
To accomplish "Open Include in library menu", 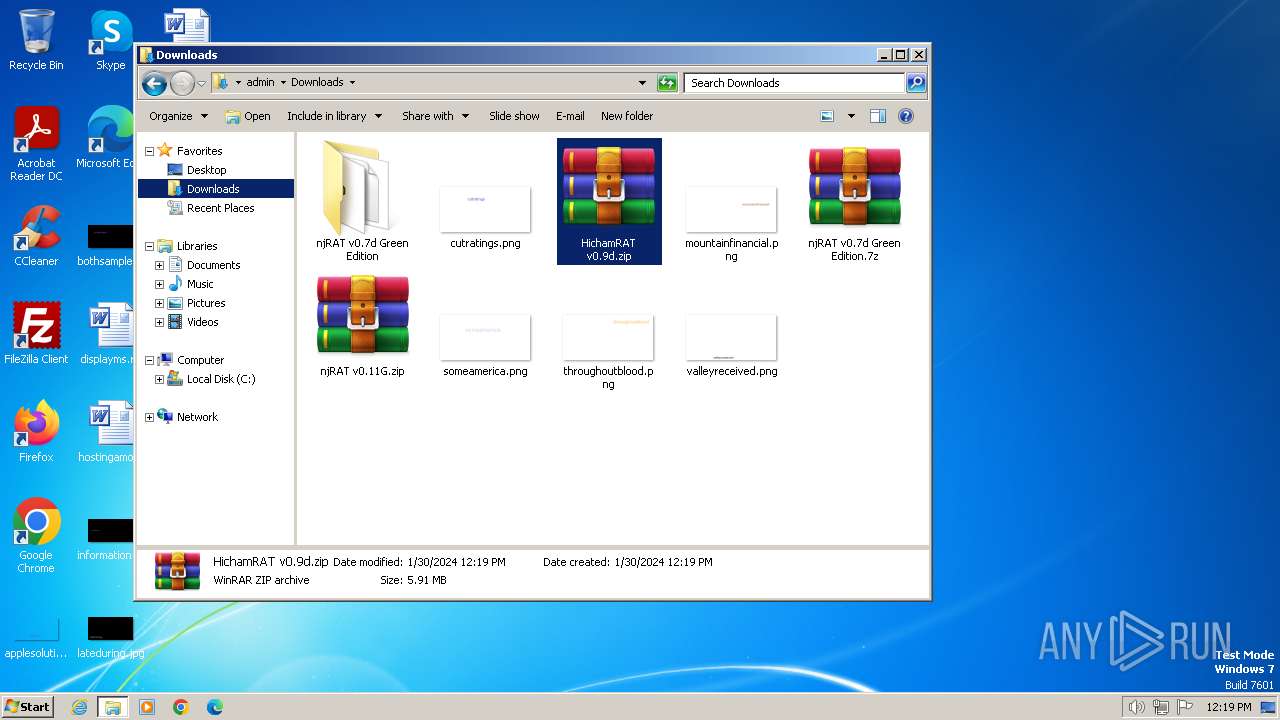I will [334, 116].
